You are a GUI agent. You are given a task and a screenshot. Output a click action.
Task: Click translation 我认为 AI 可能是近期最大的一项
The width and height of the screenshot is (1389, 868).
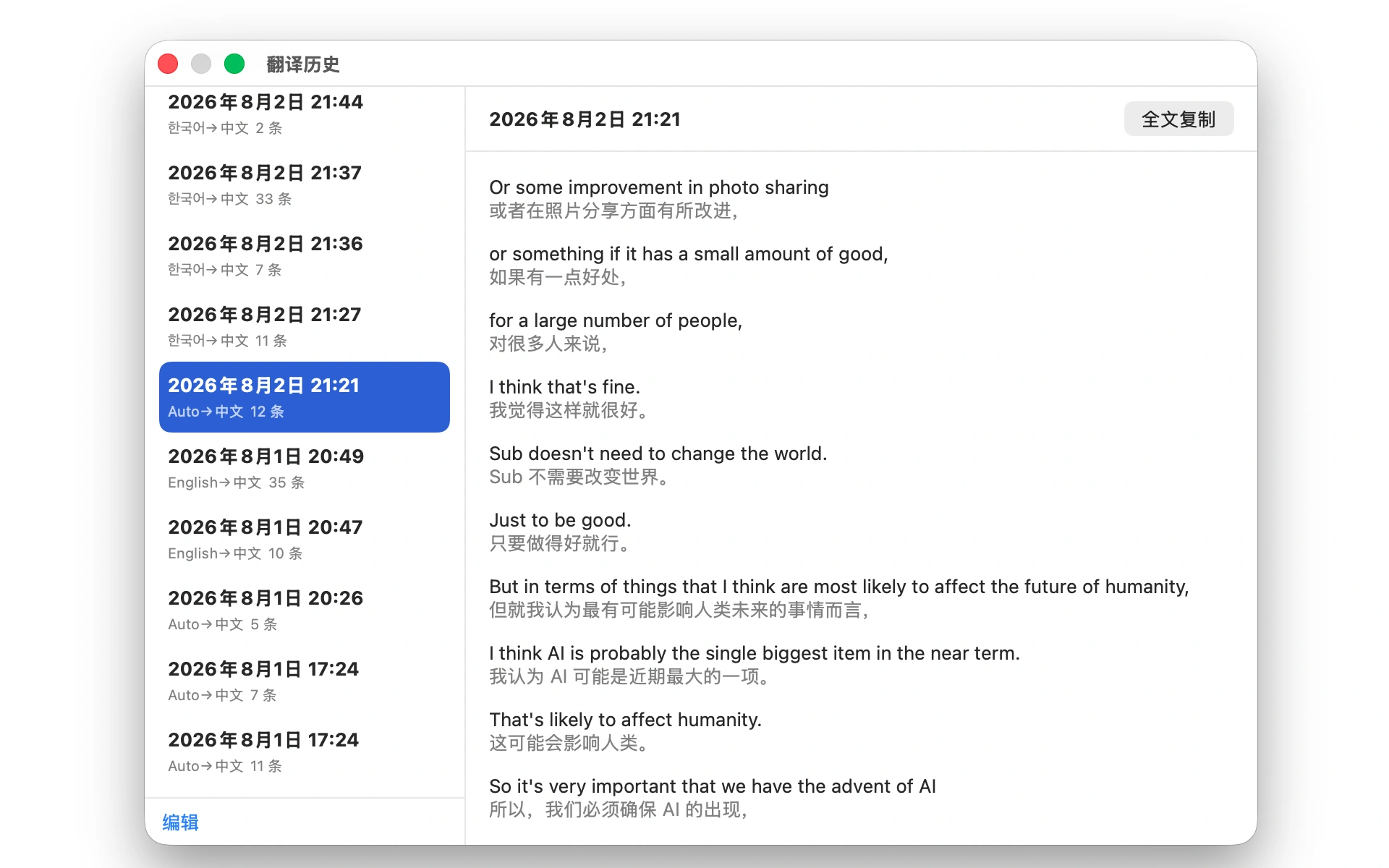click(629, 676)
